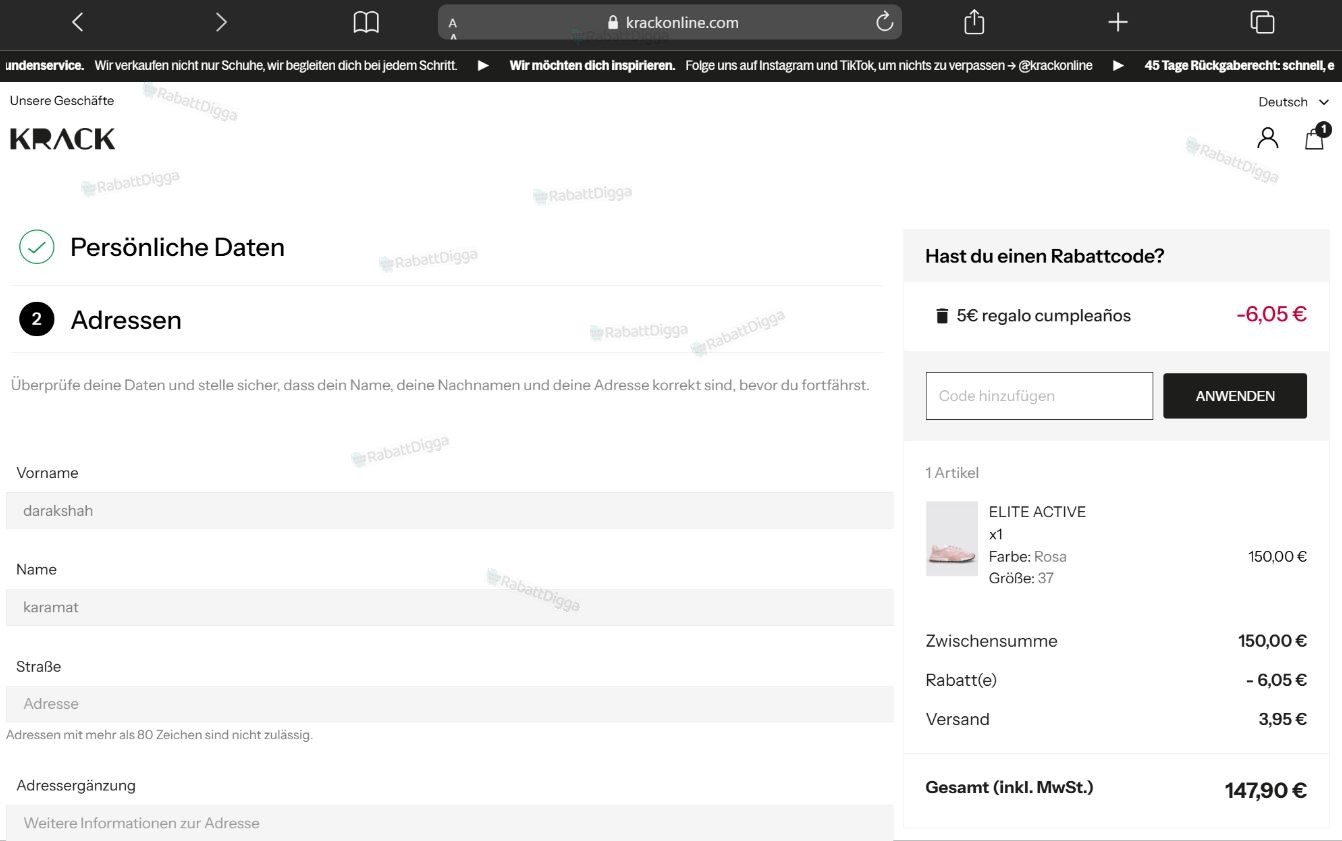
Task: Edit the Vorname field containing darakshah
Action: tap(450, 510)
